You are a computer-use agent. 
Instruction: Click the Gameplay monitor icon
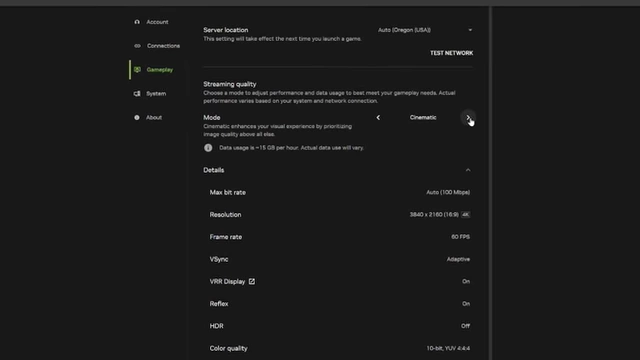coord(137,70)
